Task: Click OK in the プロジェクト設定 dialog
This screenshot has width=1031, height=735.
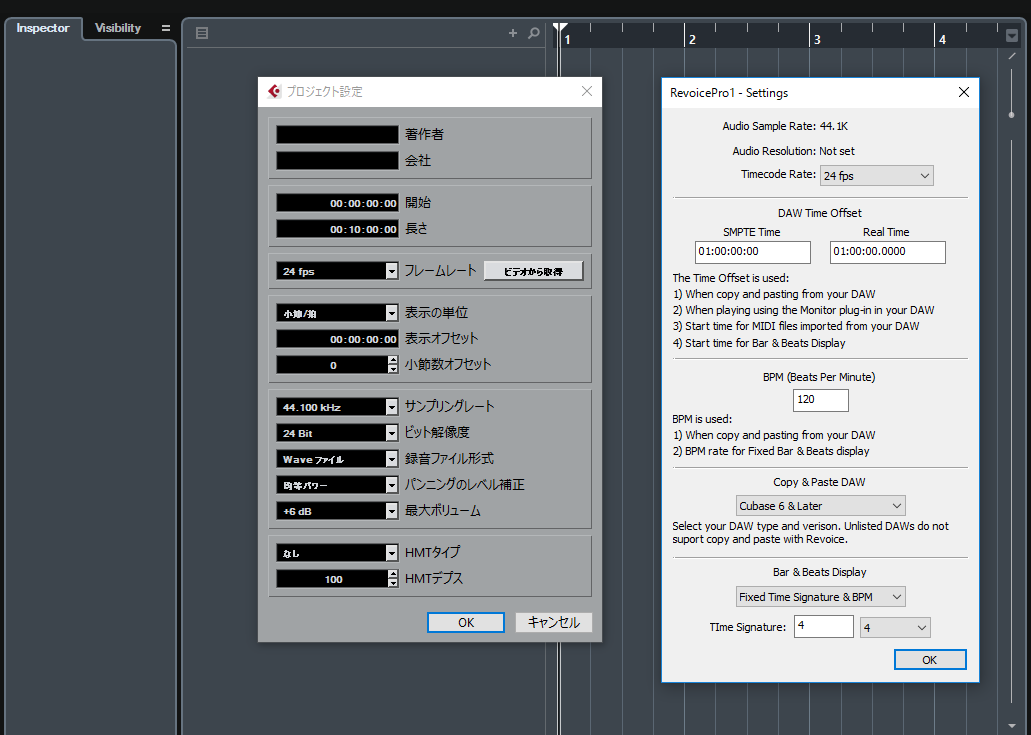Action: pyautogui.click(x=466, y=623)
